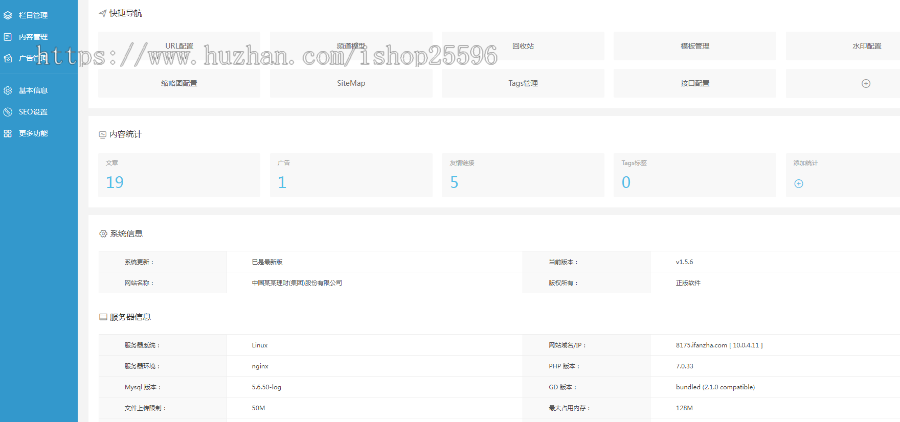Click the plus circle icon under 添加统计
The height and width of the screenshot is (422, 900).
798,184
